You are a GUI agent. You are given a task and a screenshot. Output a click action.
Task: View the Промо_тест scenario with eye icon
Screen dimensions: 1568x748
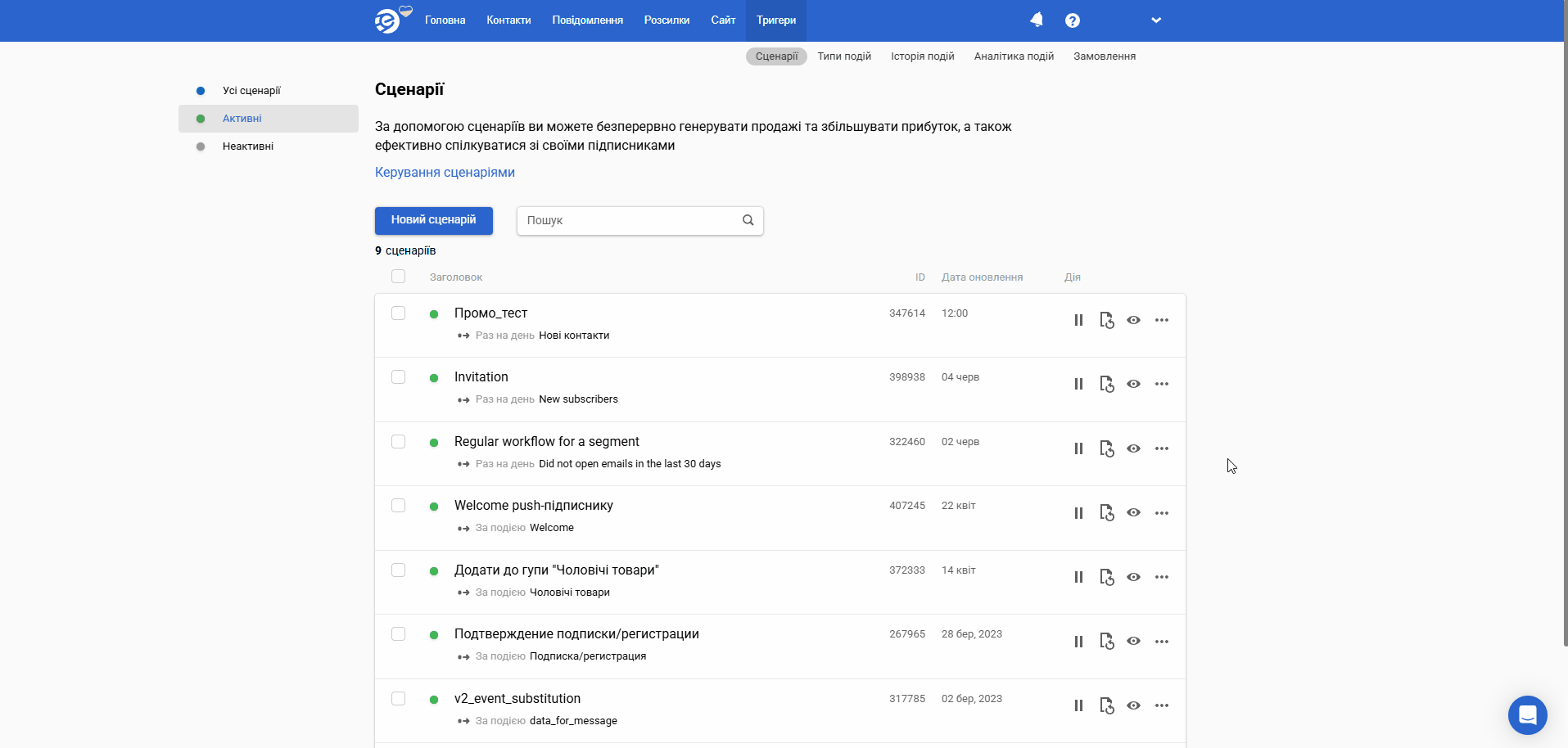1133,320
